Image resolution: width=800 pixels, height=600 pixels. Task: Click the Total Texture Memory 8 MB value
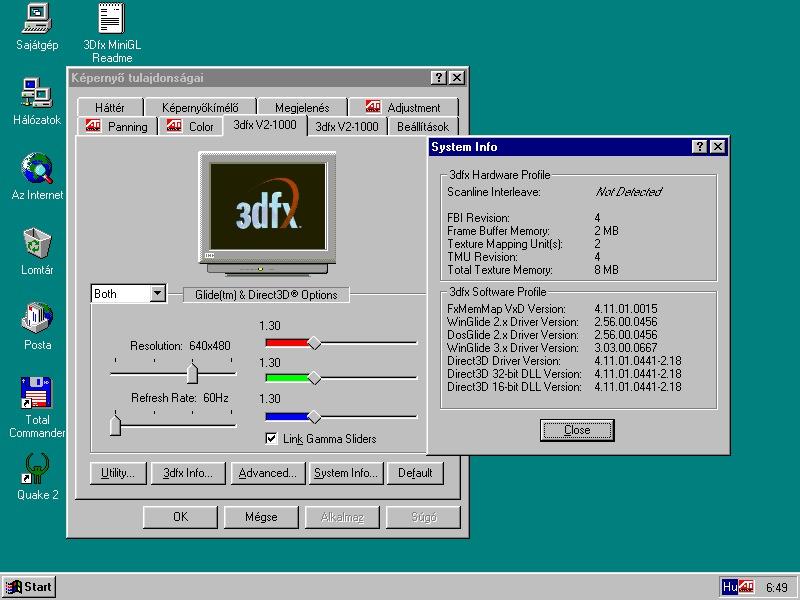pos(606,269)
